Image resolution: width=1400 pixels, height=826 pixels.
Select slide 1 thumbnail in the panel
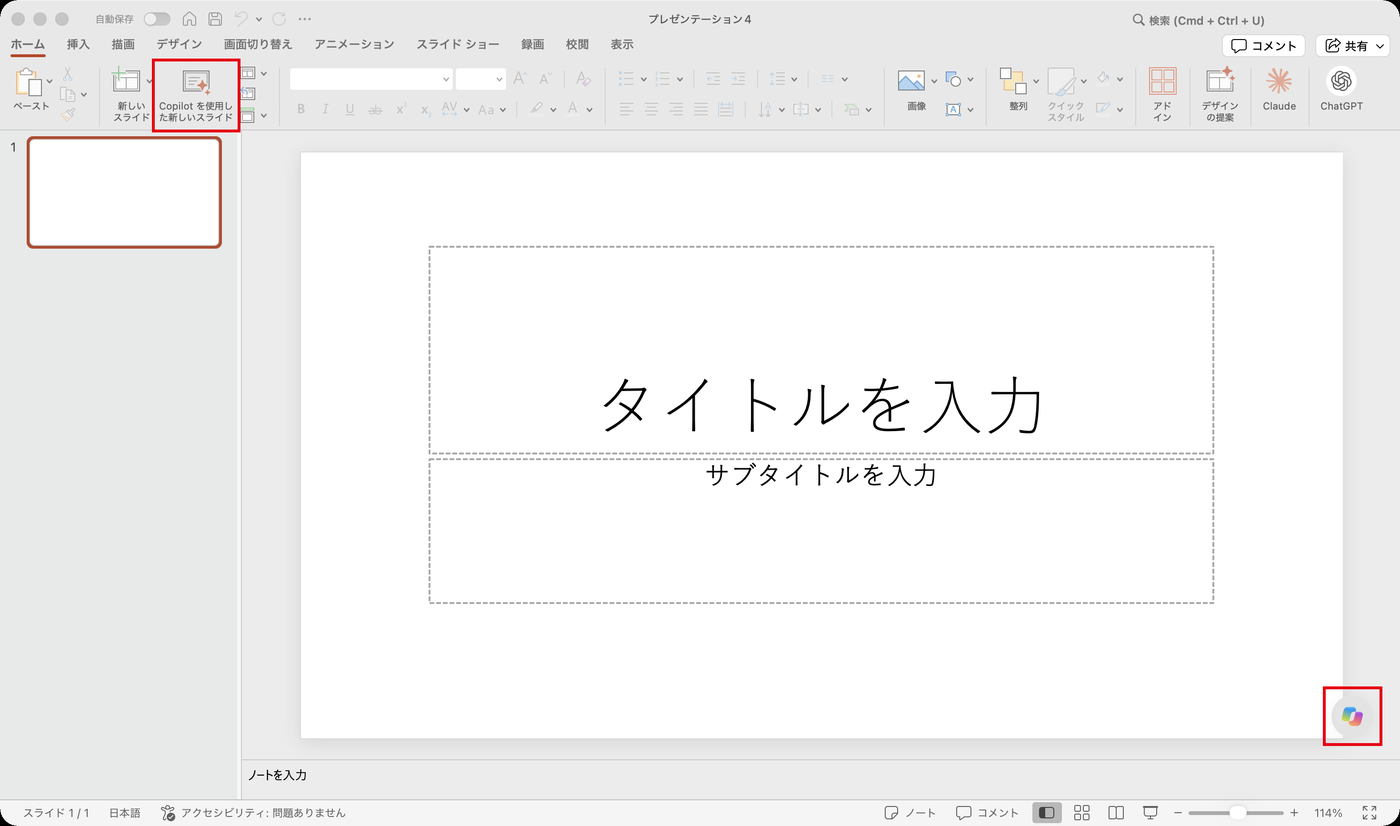[x=124, y=192]
